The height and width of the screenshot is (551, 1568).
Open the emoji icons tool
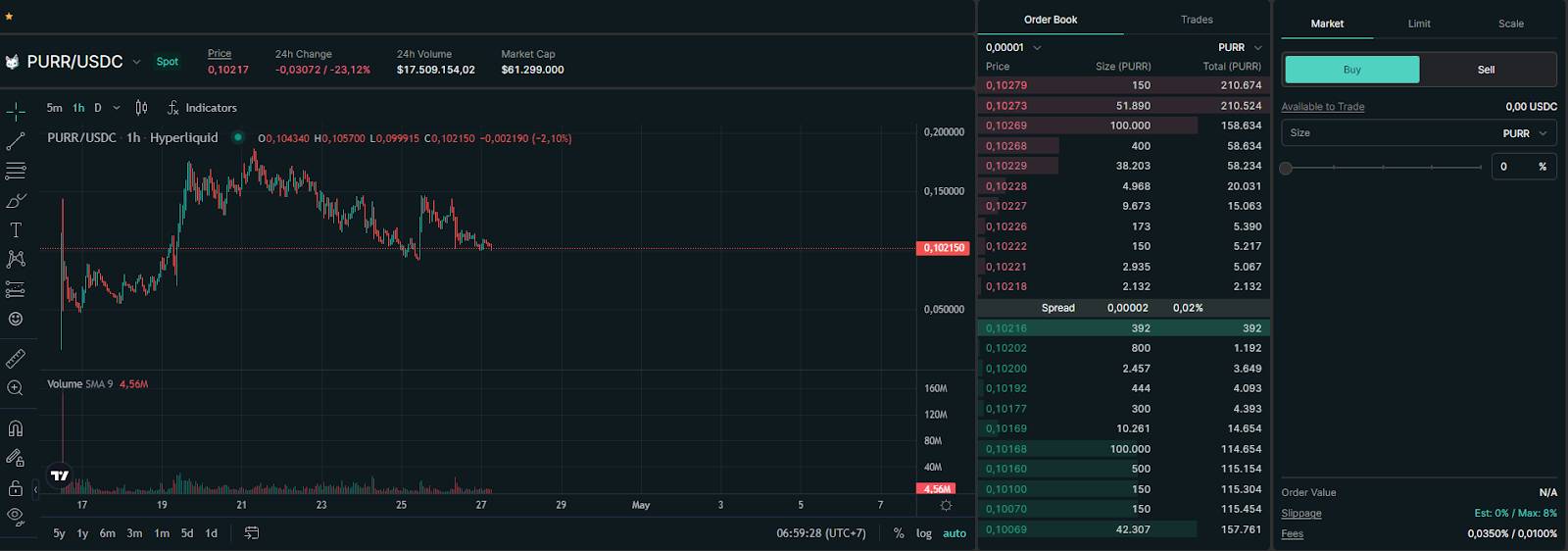point(16,319)
